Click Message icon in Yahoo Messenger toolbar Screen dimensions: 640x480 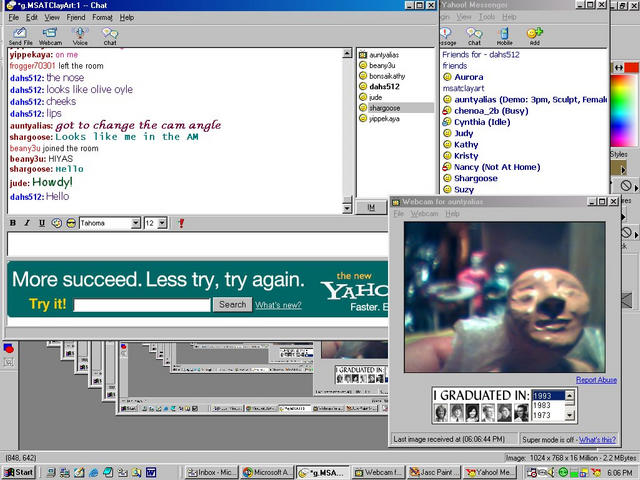[447, 36]
